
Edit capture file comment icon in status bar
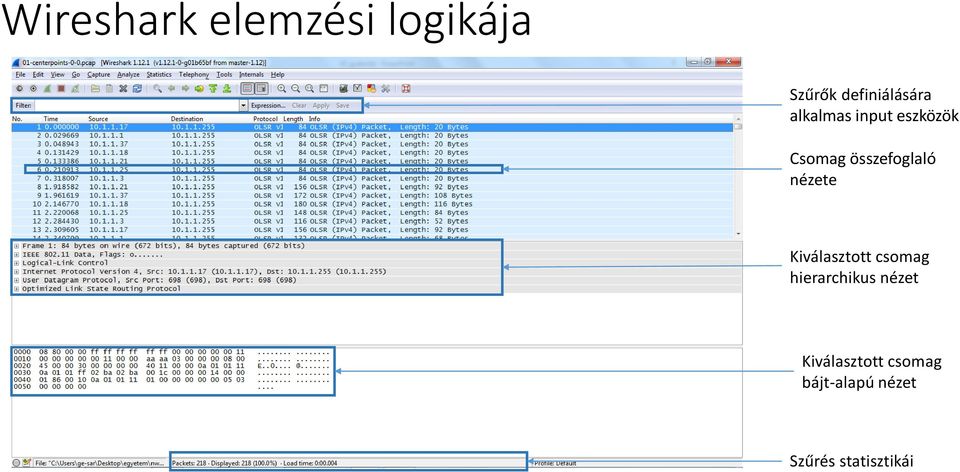26,463
